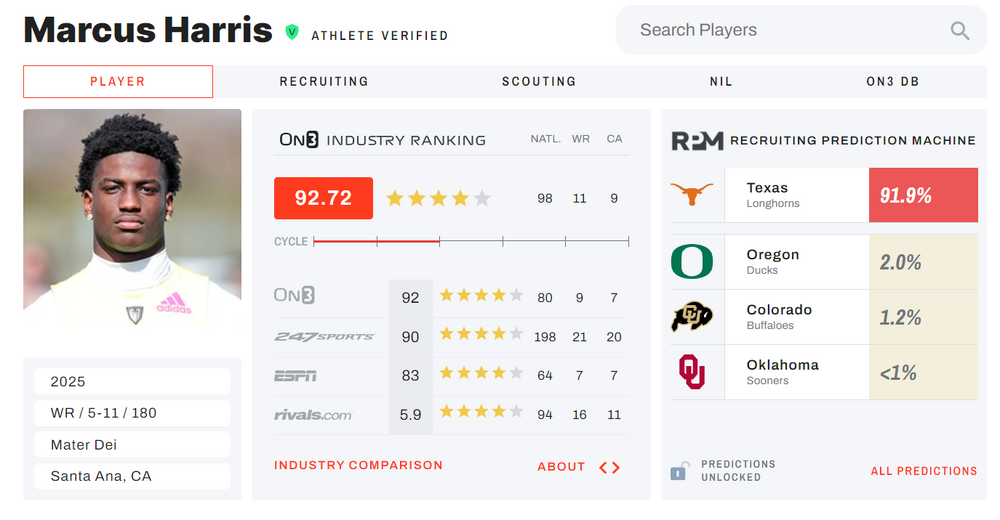Screen dimensions: 1000x520
Task: Click the cycle timeline bar
Action: click(x=471, y=241)
